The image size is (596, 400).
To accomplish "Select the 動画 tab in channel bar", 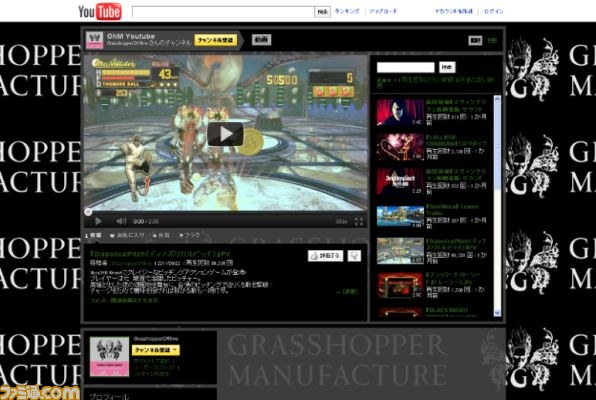I will [261, 40].
